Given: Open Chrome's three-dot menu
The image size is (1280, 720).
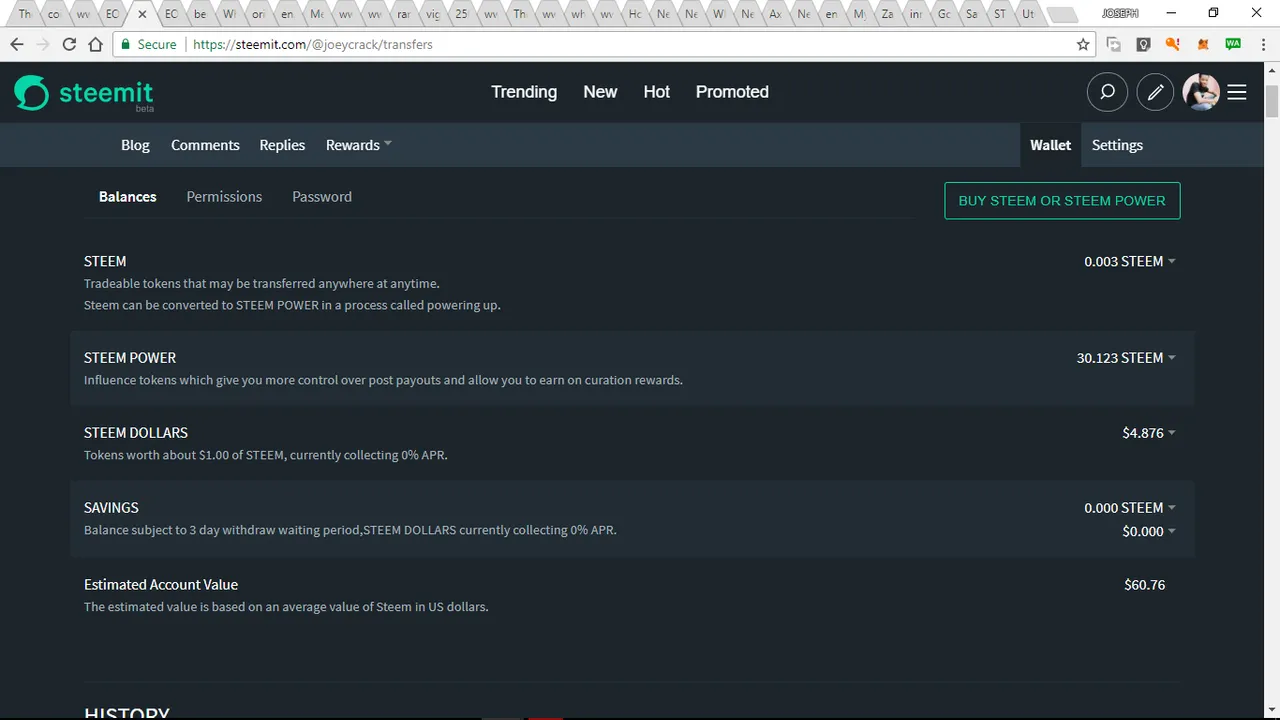Looking at the screenshot, I should point(1263,44).
